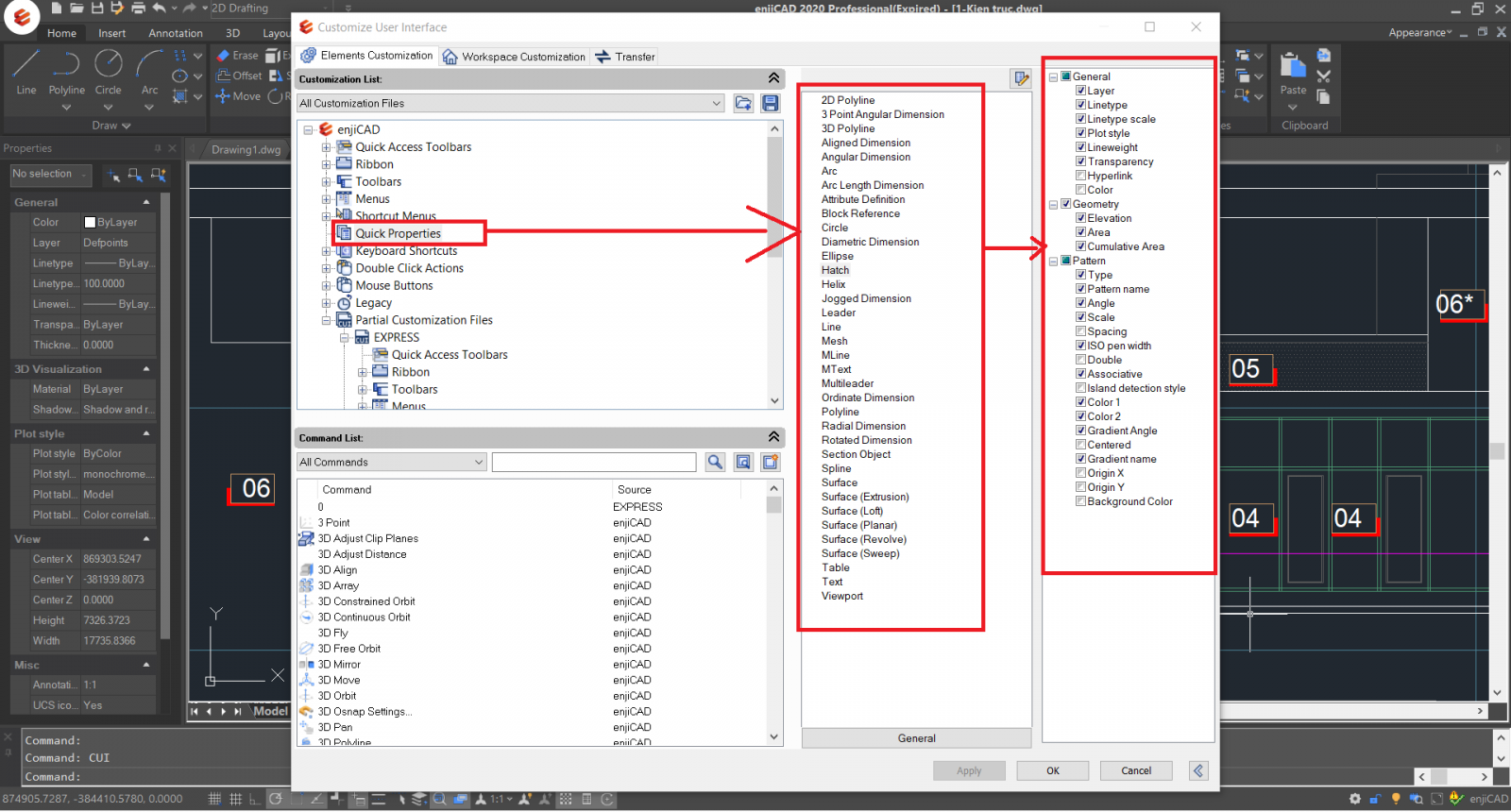The width and height of the screenshot is (1511, 812).
Task: Select Hatch in the object type list
Action: tap(835, 270)
